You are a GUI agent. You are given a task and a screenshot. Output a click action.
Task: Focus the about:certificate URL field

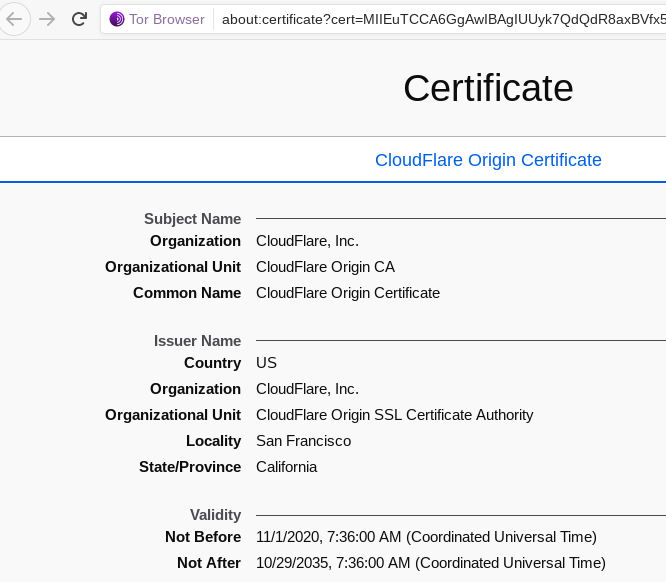tap(440, 19)
